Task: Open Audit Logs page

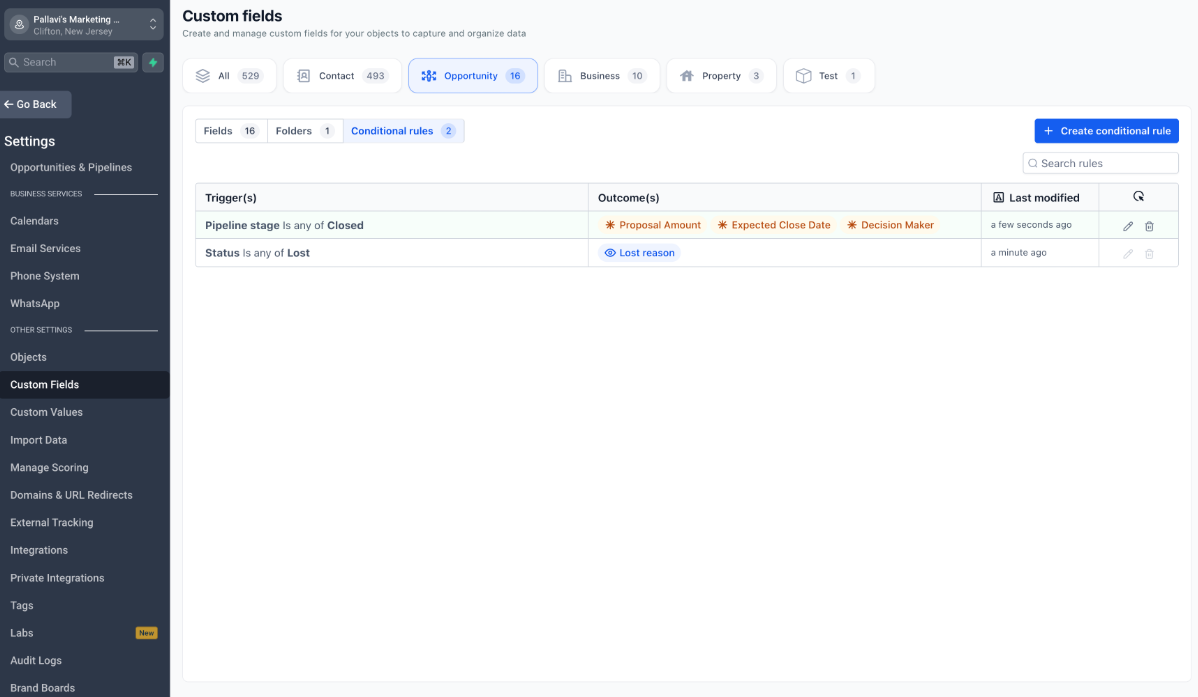Action: tap(36, 660)
